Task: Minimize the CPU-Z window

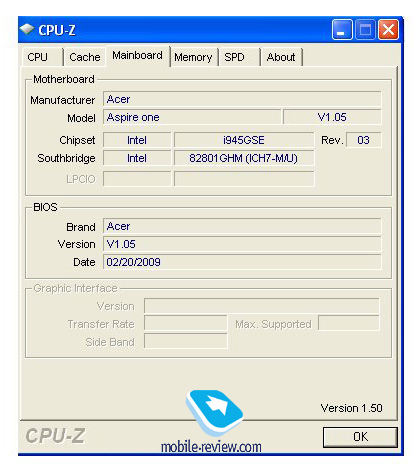Action: click(x=342, y=30)
